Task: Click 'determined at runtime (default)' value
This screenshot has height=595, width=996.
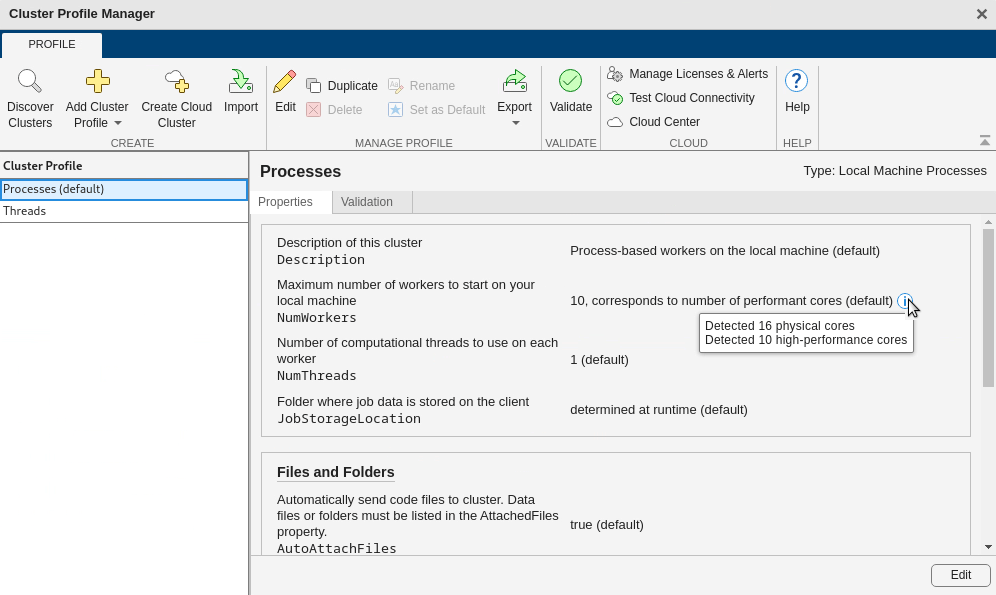Action: (659, 410)
